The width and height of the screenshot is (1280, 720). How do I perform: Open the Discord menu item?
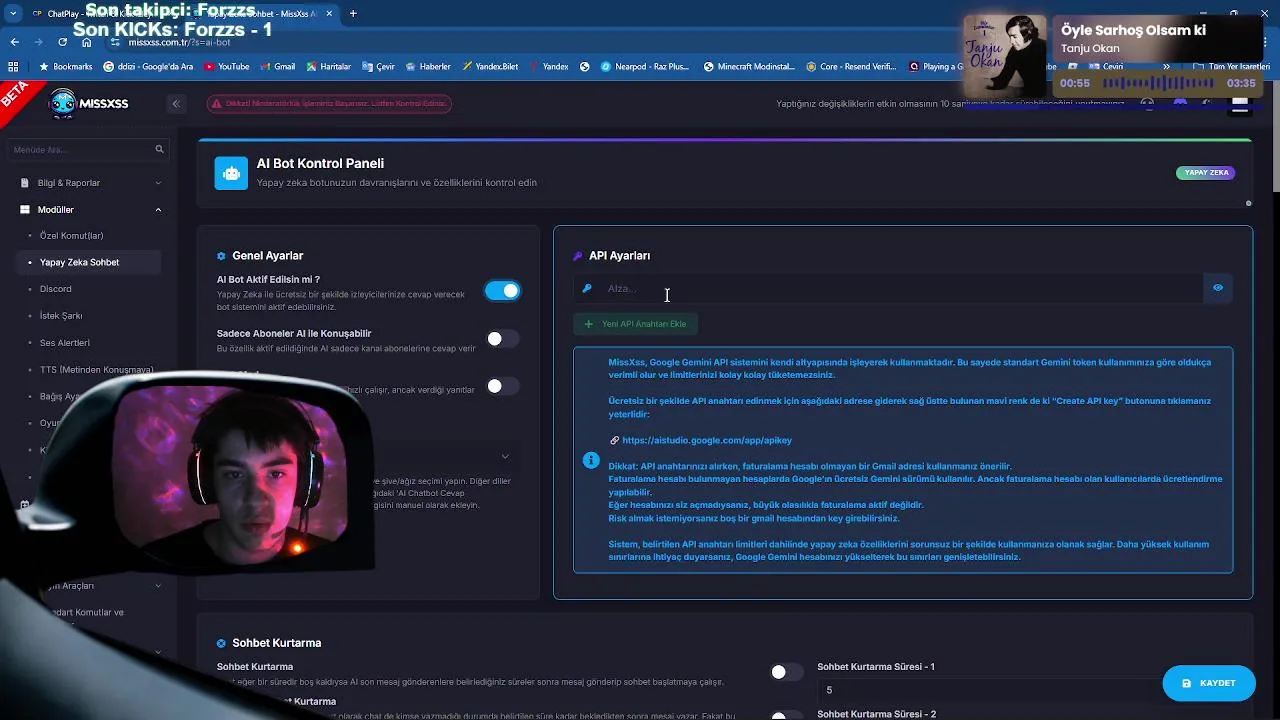point(56,289)
